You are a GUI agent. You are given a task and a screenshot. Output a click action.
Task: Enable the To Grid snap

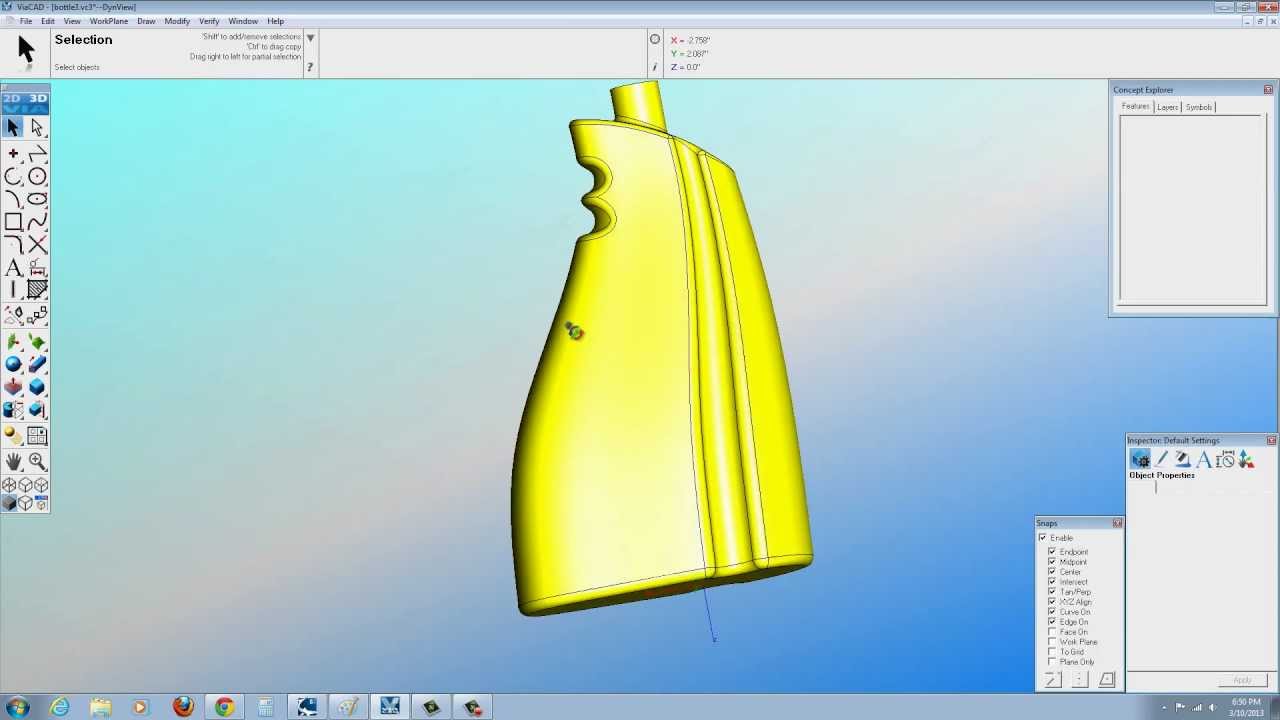click(x=1052, y=652)
